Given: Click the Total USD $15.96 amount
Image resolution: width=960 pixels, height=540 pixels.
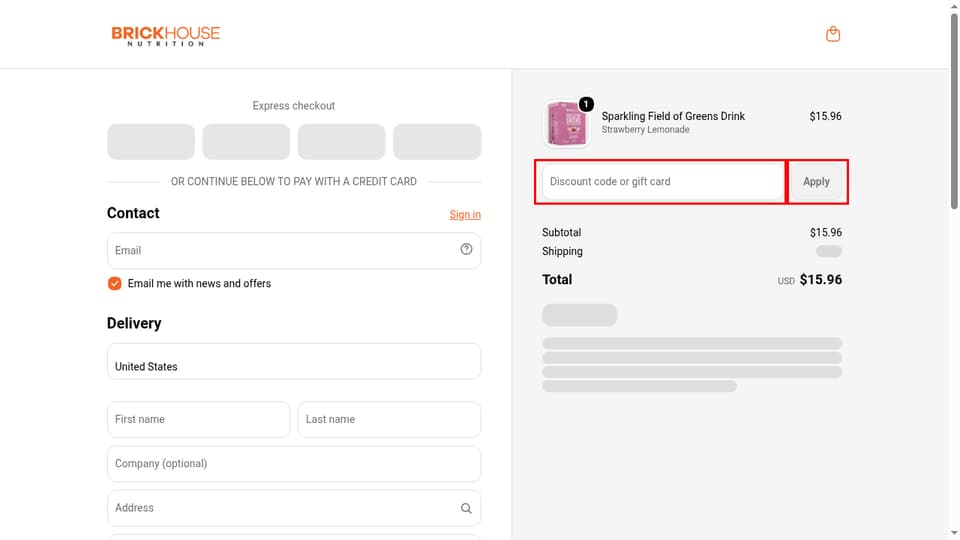Looking at the screenshot, I should point(810,280).
